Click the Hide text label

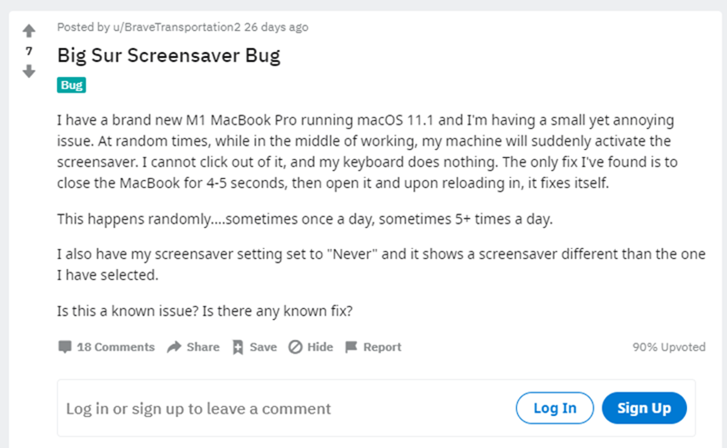(320, 347)
